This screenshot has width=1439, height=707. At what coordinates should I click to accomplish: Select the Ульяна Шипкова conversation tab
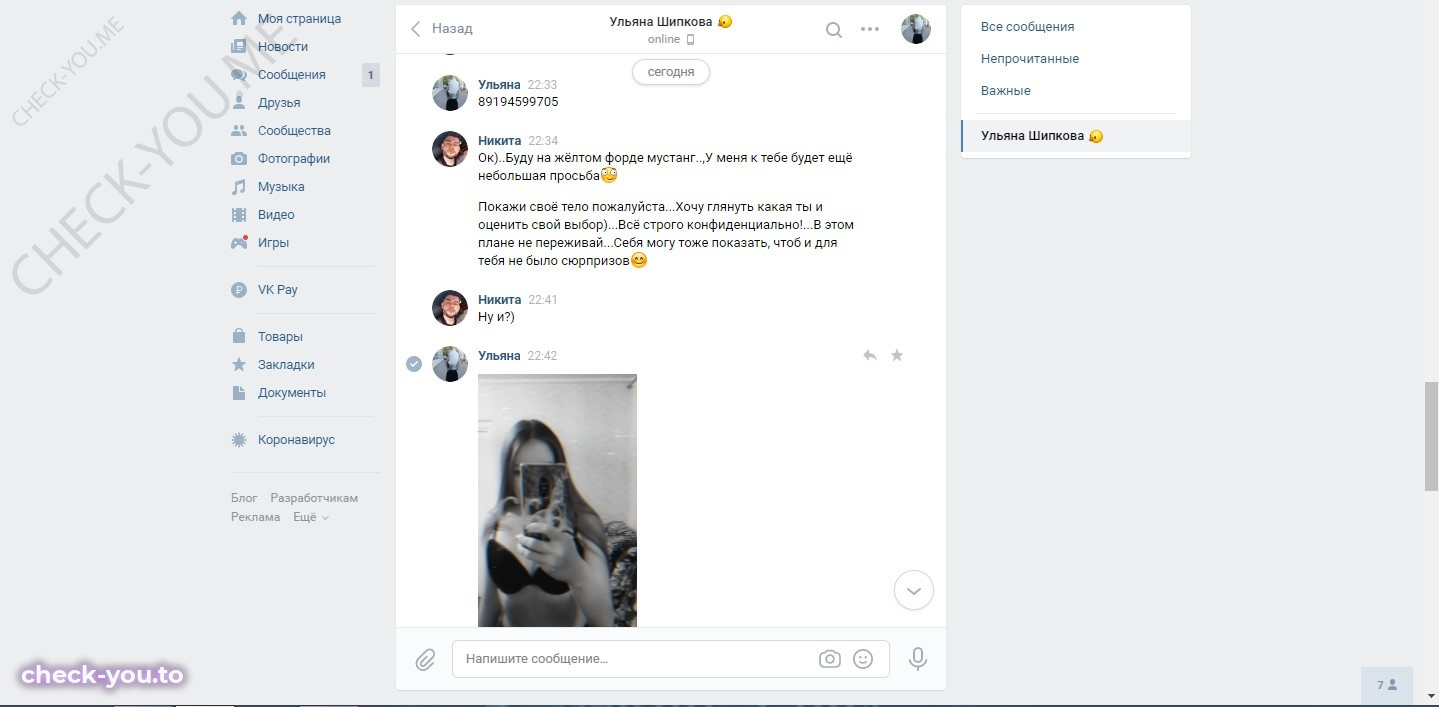tap(1076, 136)
